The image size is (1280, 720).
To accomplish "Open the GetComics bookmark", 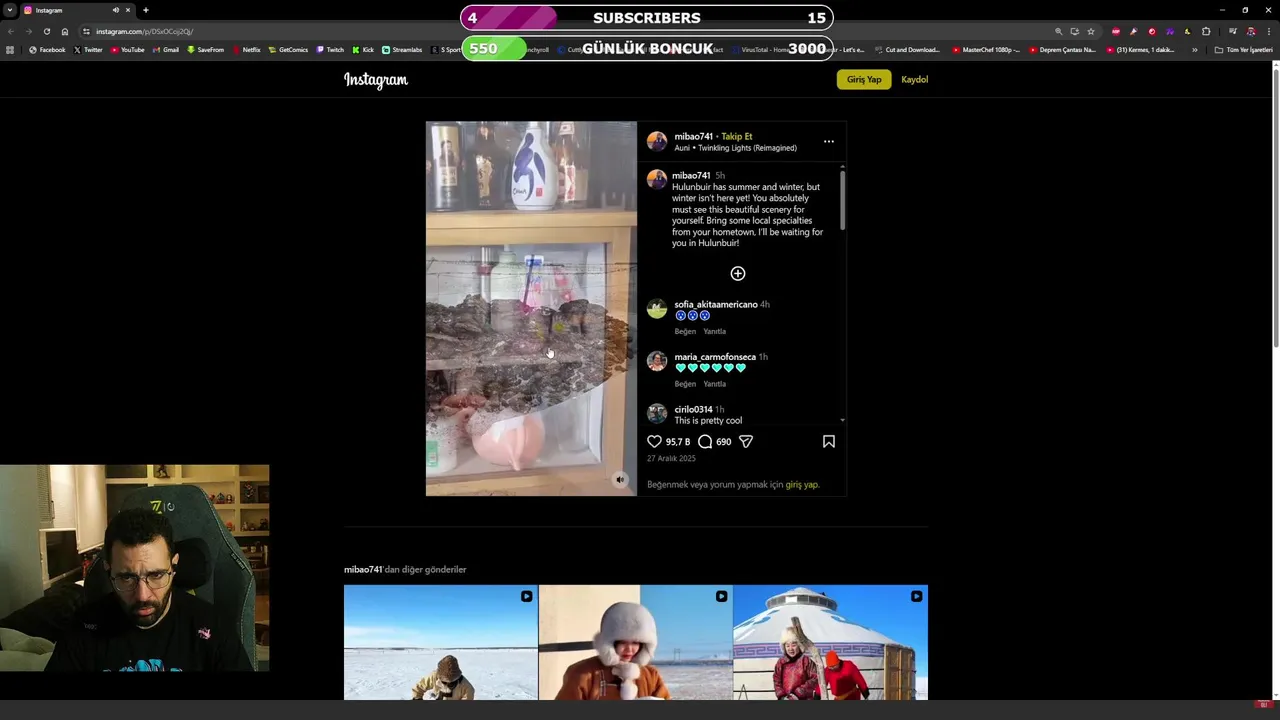I will click(x=288, y=49).
